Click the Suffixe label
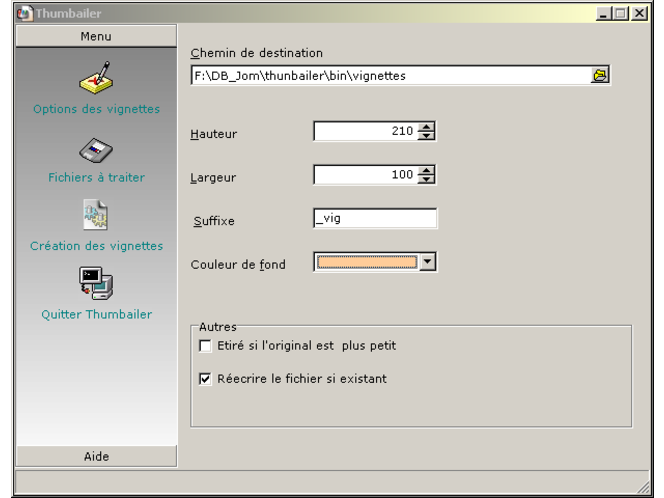Viewport: 664px width, 498px height. click(214, 221)
